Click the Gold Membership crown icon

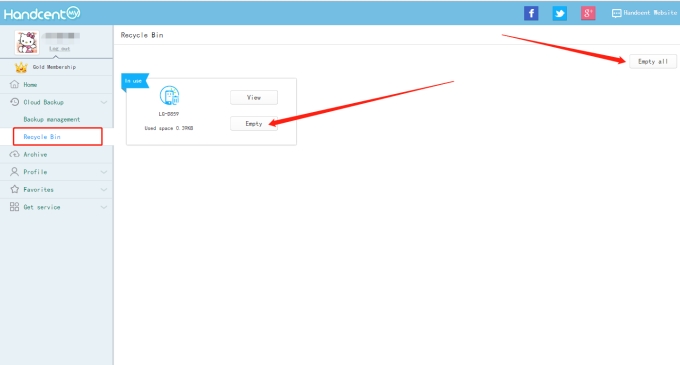pos(21,67)
